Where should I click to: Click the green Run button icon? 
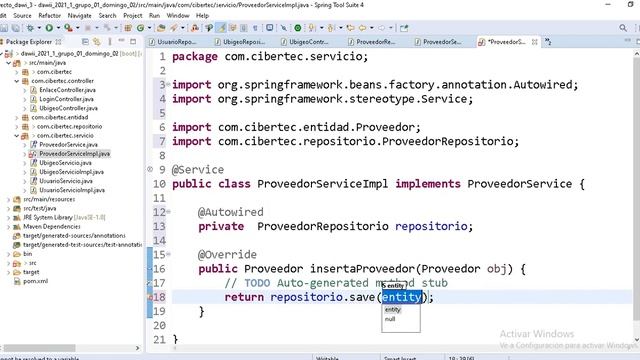point(49,28)
